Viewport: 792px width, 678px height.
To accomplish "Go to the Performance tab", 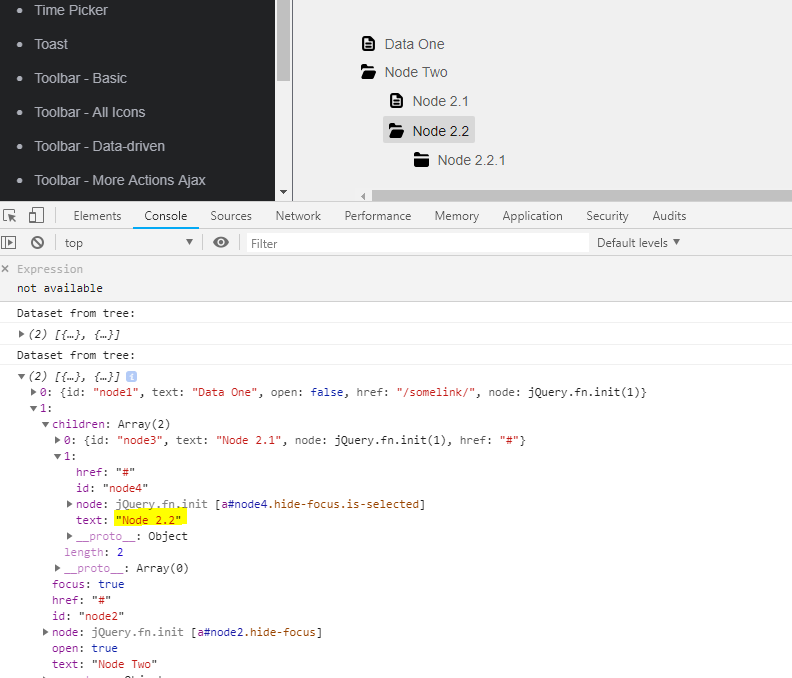I will tap(378, 216).
